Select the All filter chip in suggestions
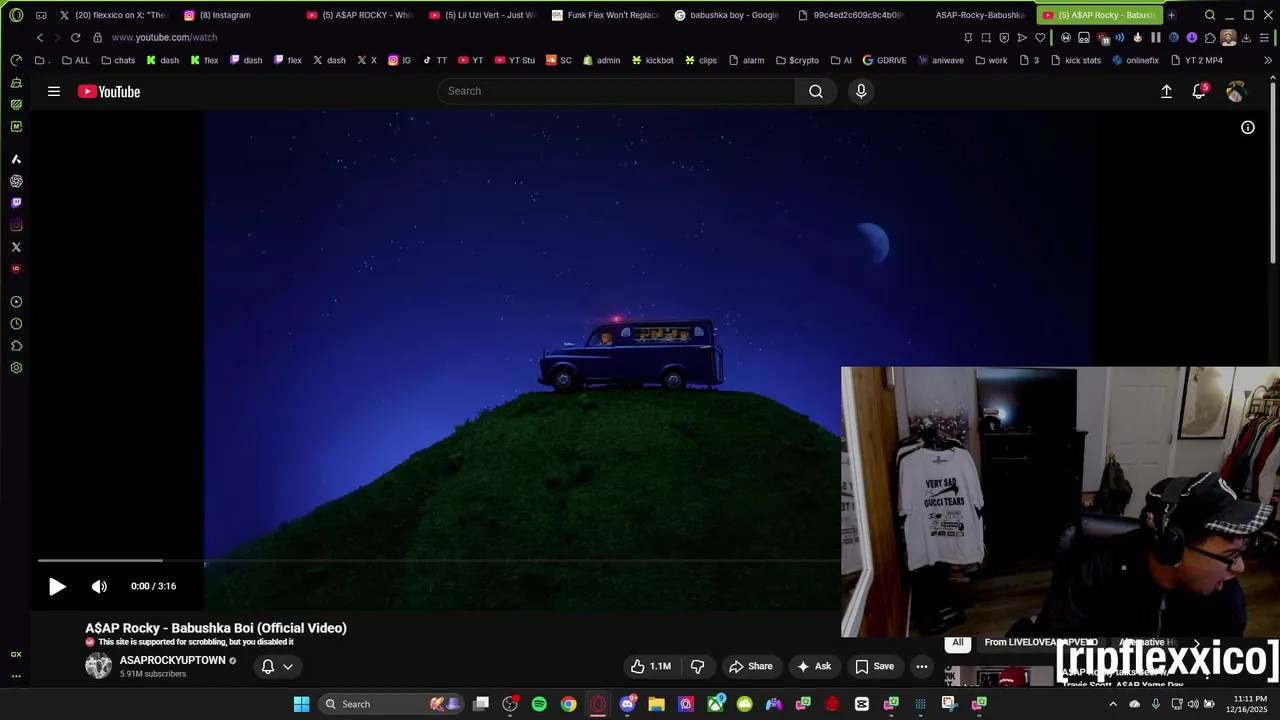The height and width of the screenshot is (720, 1280). tap(958, 642)
